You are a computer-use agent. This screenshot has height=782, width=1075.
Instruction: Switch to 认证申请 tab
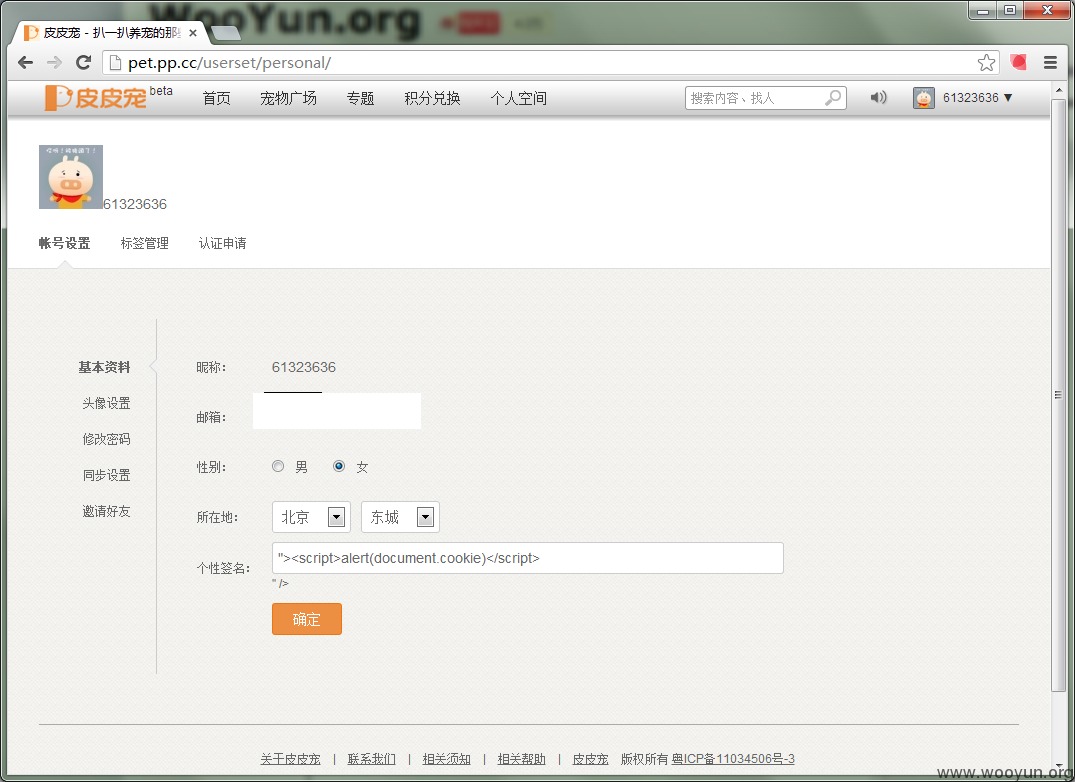click(223, 243)
